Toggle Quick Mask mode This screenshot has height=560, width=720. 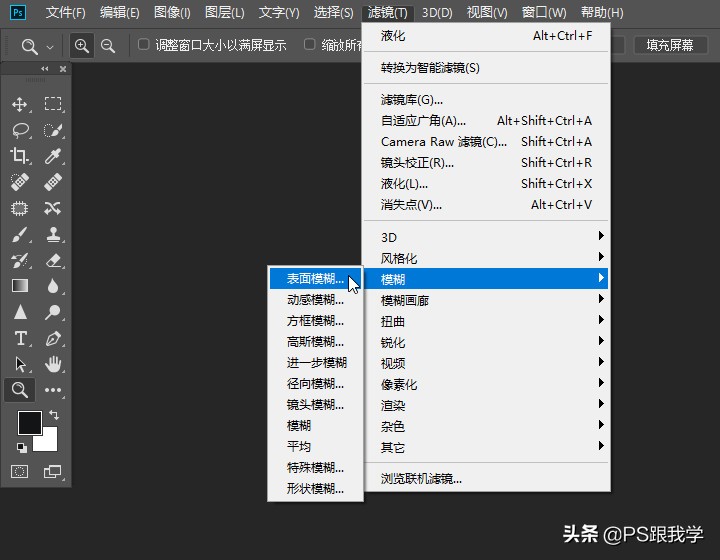[x=19, y=471]
